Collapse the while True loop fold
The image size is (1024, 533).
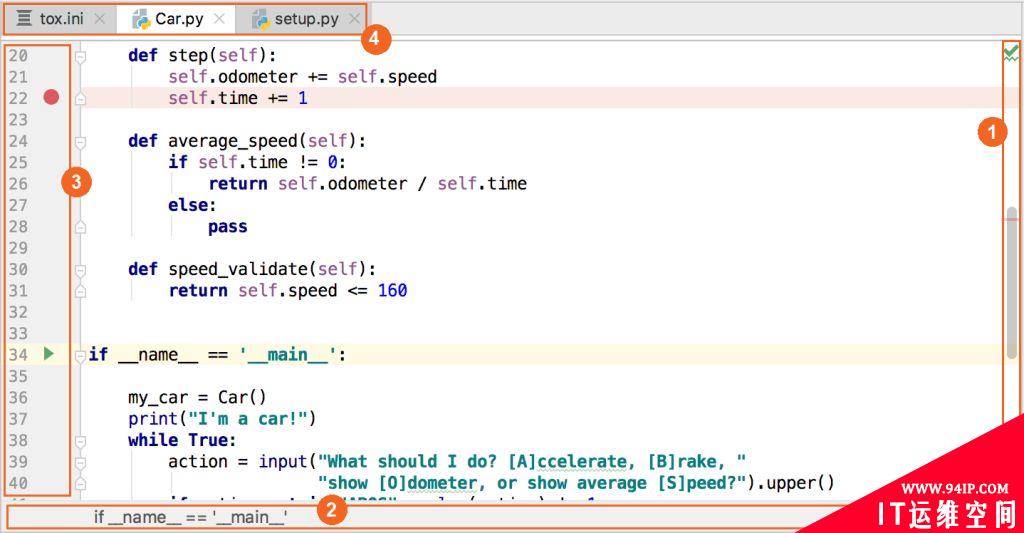pos(80,442)
